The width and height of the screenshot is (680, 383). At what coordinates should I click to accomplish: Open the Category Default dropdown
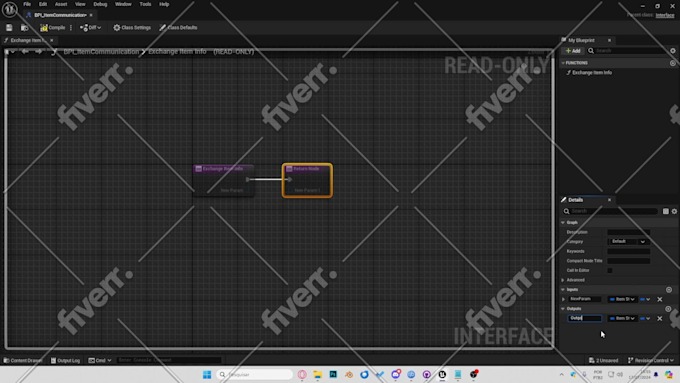(628, 242)
